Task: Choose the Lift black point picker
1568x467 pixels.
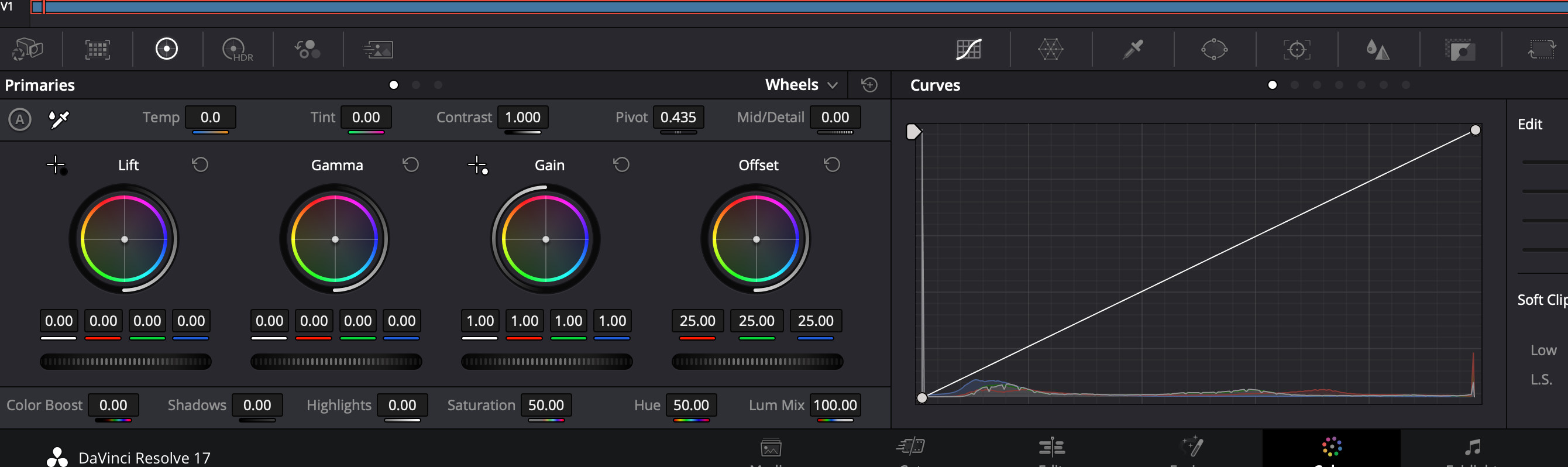Action: [57, 165]
